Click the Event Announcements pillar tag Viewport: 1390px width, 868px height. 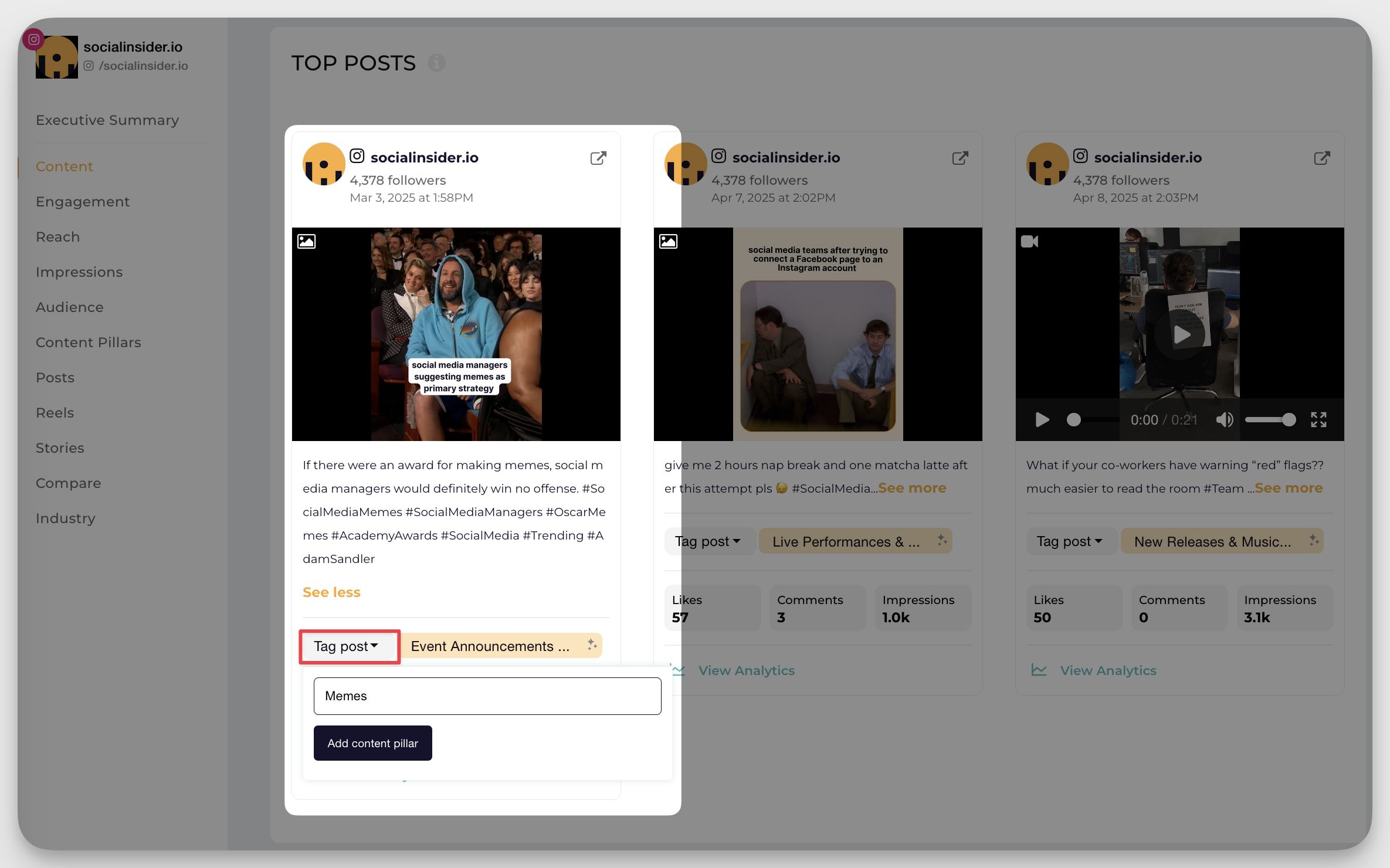pos(501,646)
